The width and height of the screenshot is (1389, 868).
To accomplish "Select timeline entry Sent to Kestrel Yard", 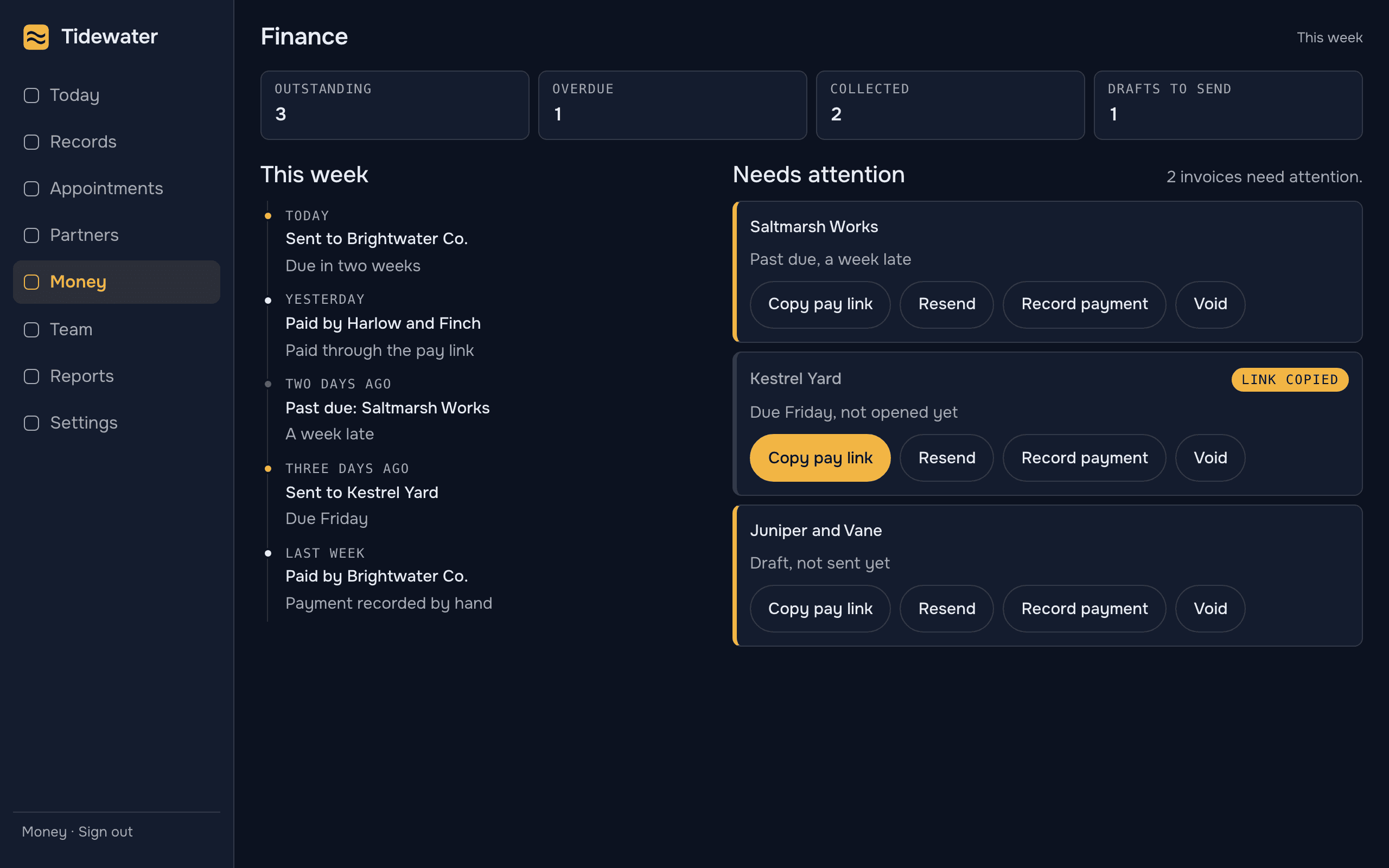I will [361, 493].
